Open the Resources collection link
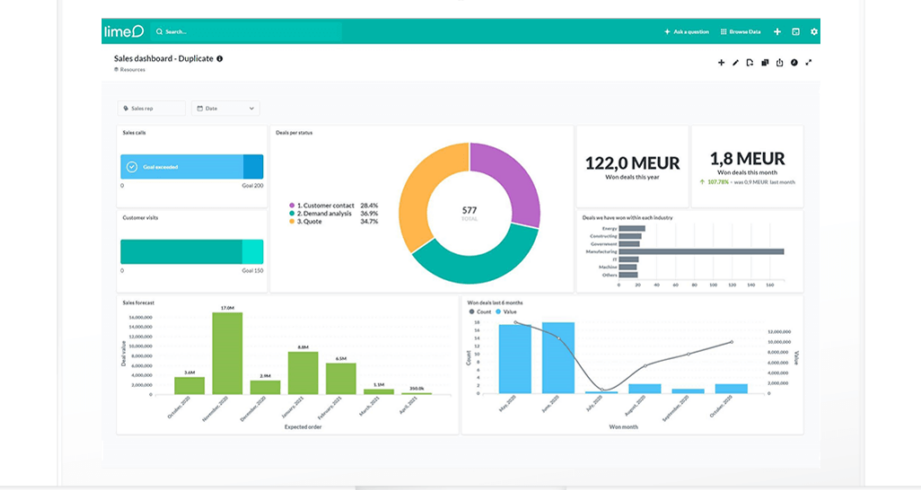Screen dimensions: 921x490 (x=130, y=69)
